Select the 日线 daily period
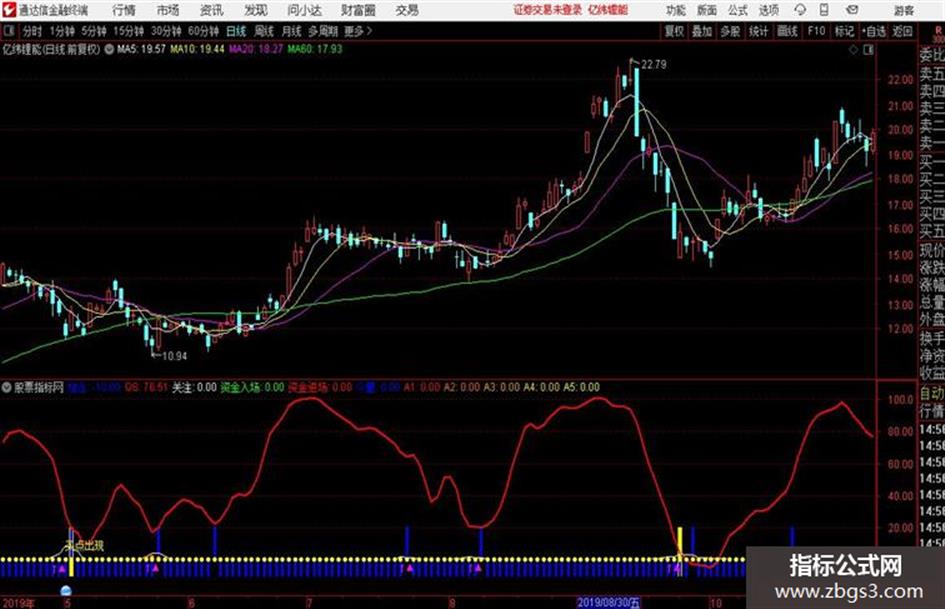Screen dimensions: 945x609 pyautogui.click(x=236, y=31)
